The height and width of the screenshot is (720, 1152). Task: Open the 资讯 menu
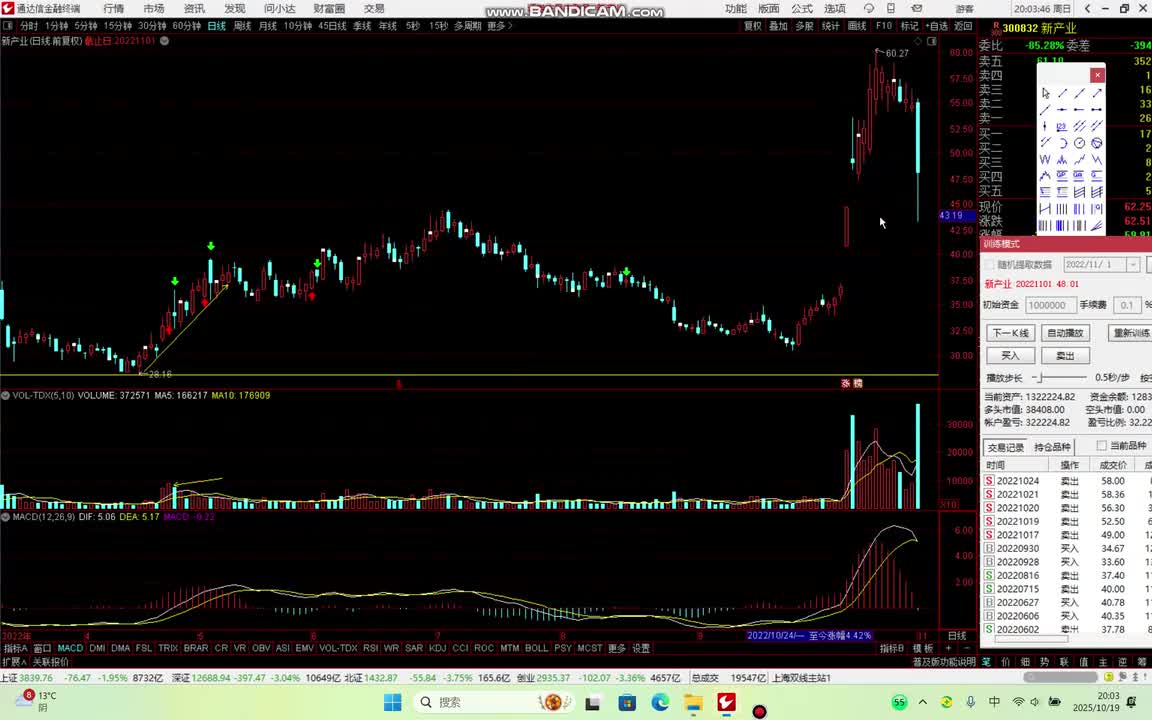[194, 9]
